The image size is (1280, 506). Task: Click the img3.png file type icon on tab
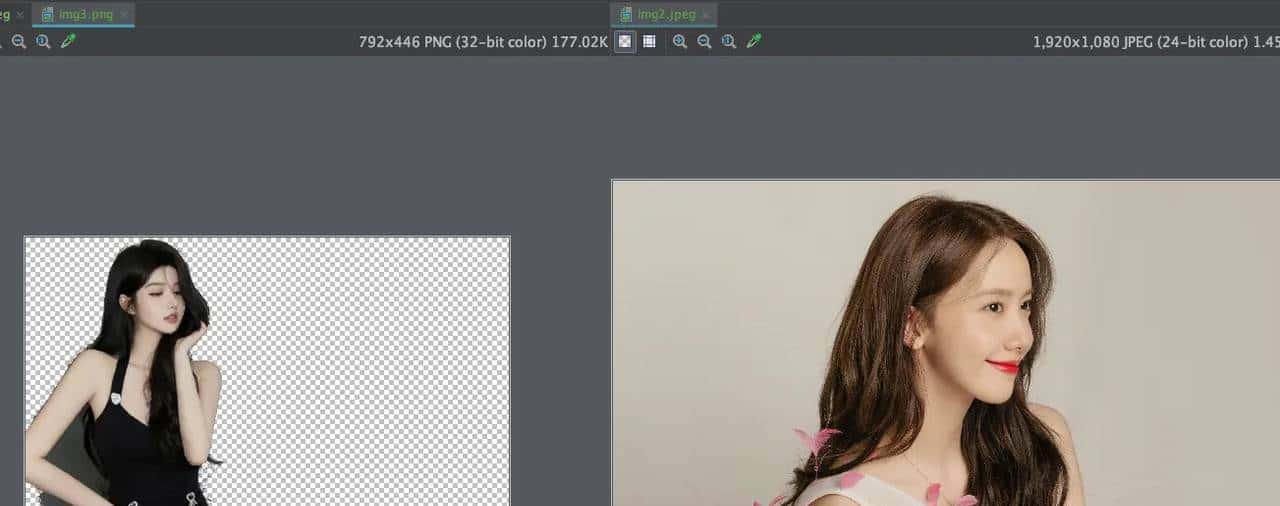pos(46,15)
